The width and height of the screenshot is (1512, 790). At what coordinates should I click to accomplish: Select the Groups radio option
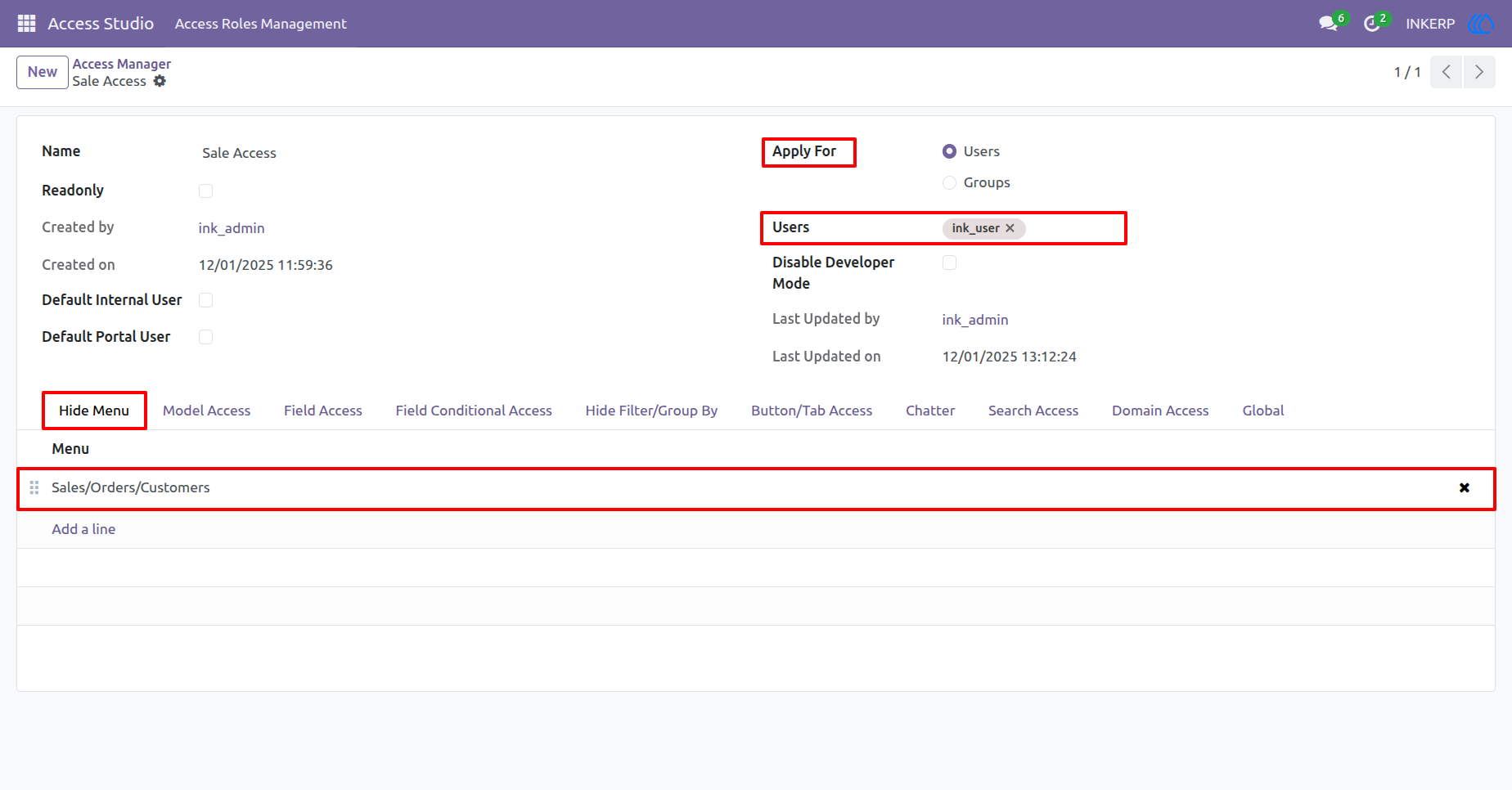pyautogui.click(x=949, y=182)
